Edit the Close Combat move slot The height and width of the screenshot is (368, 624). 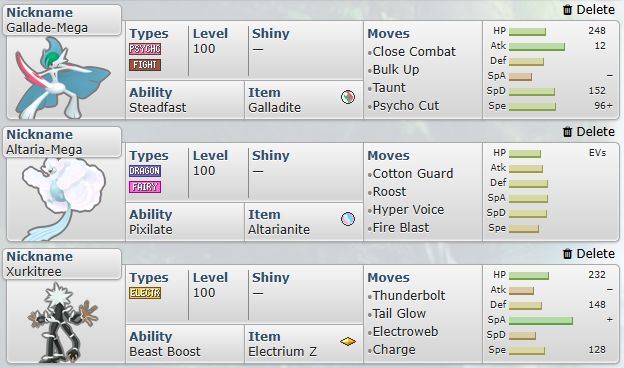tap(414, 52)
